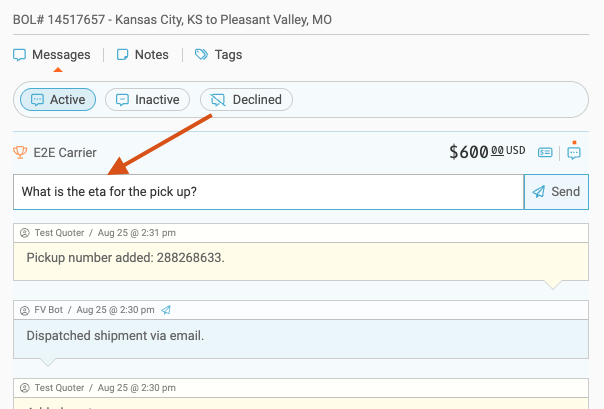Click the FV Bot avatar icon
The image size is (604, 409).
click(x=24, y=310)
